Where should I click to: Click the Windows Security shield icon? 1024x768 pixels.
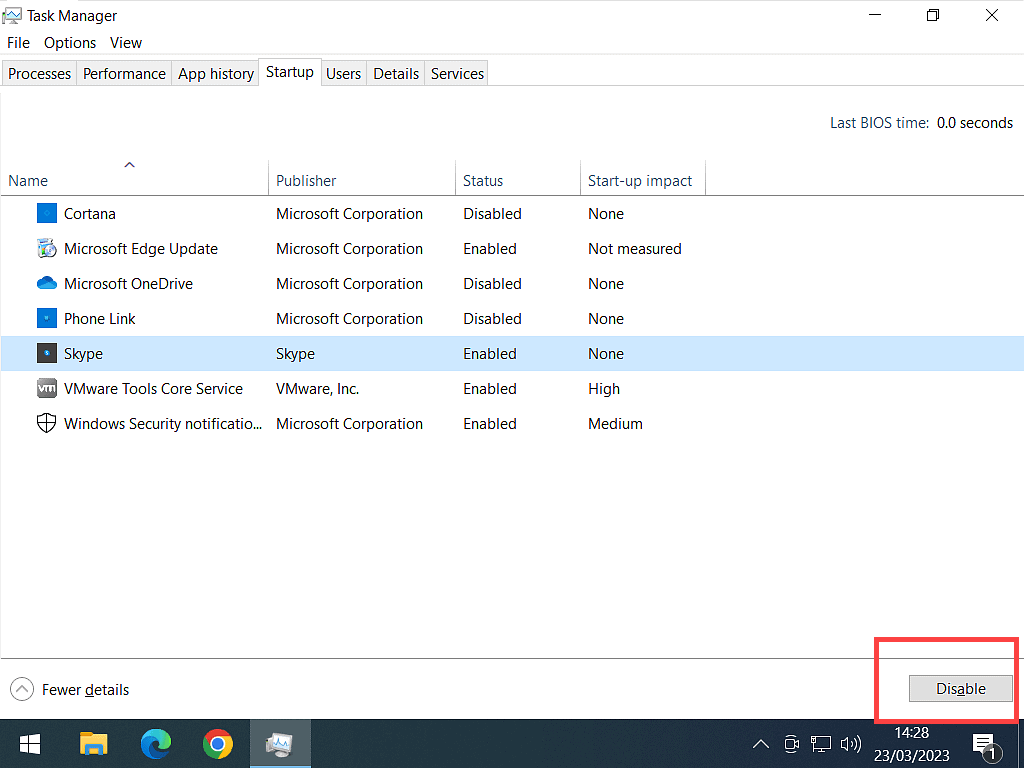pyautogui.click(x=47, y=424)
